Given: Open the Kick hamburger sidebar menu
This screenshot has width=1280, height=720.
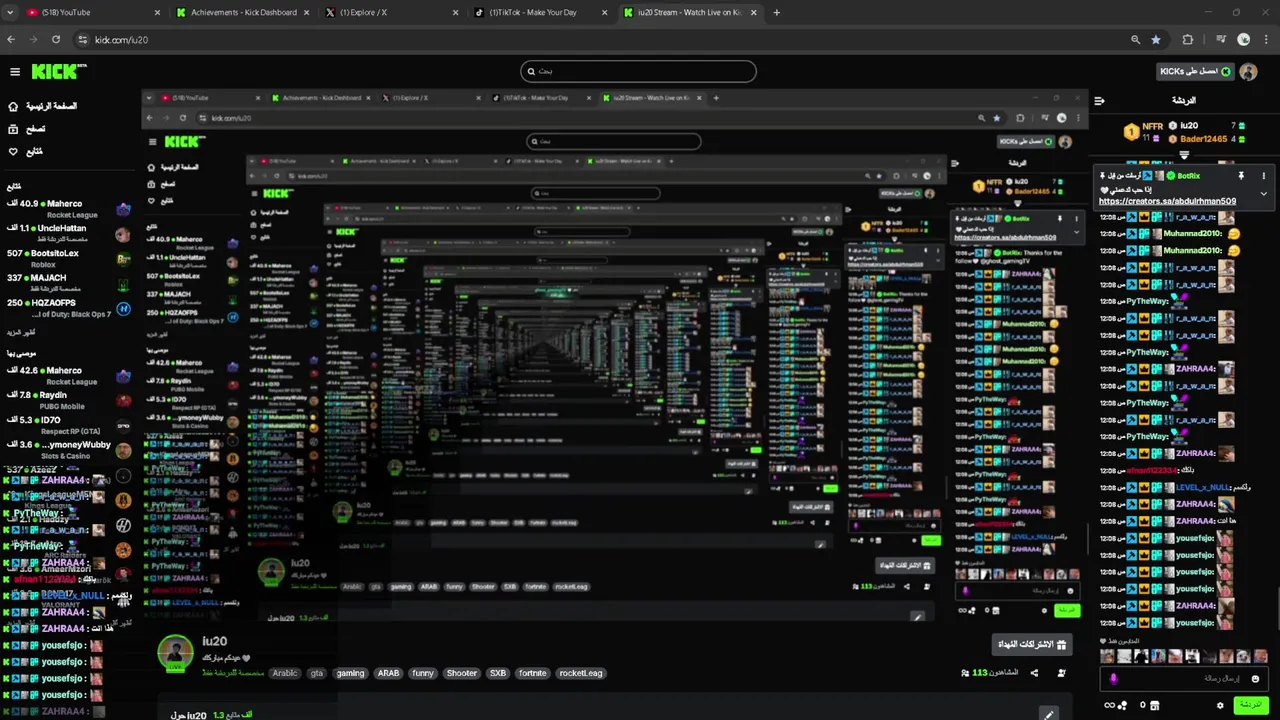Looking at the screenshot, I should [15, 72].
